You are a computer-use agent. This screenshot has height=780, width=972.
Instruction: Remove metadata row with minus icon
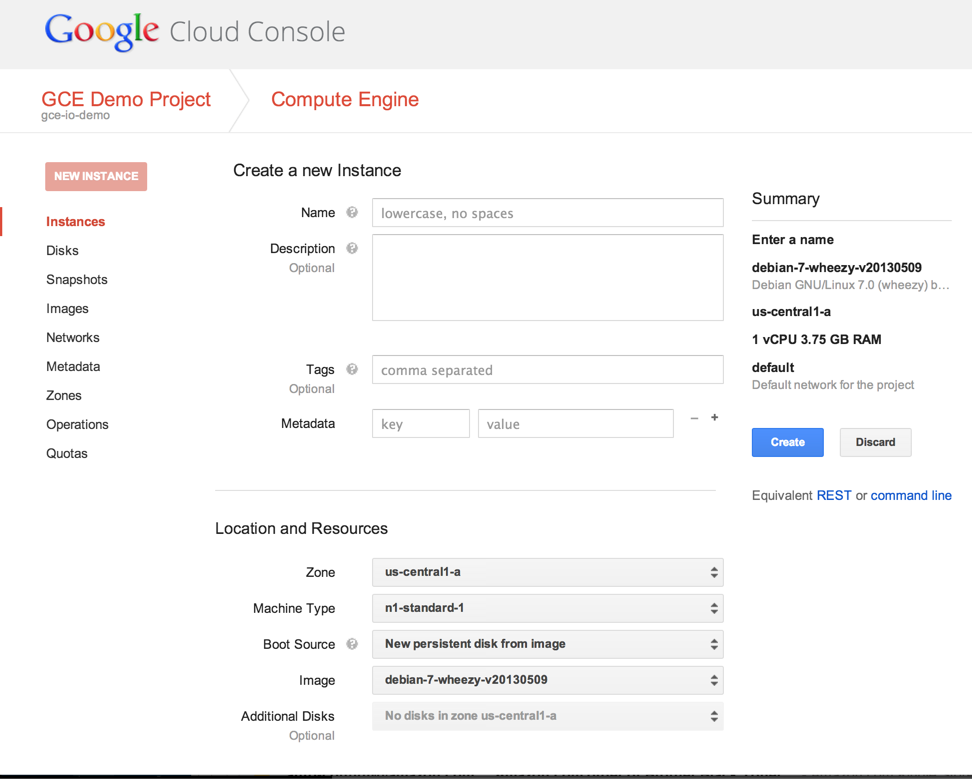pos(694,418)
